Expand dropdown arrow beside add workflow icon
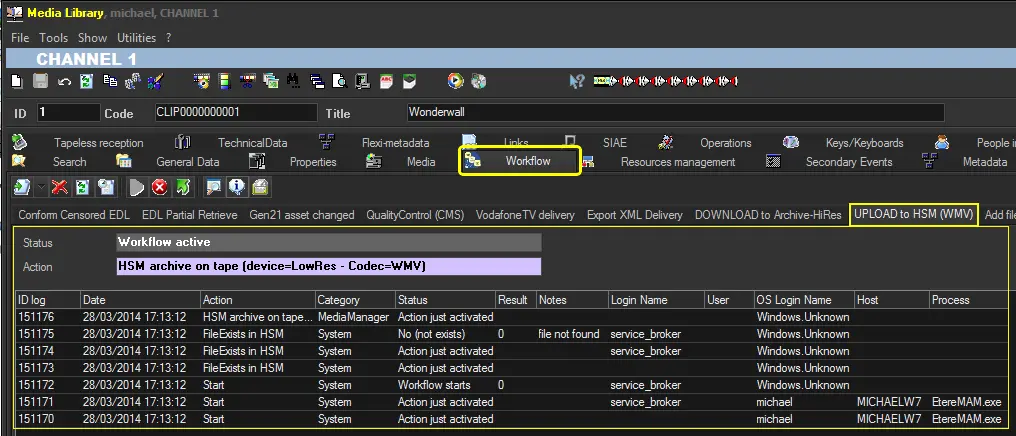This screenshot has width=1016, height=436. coord(39,187)
